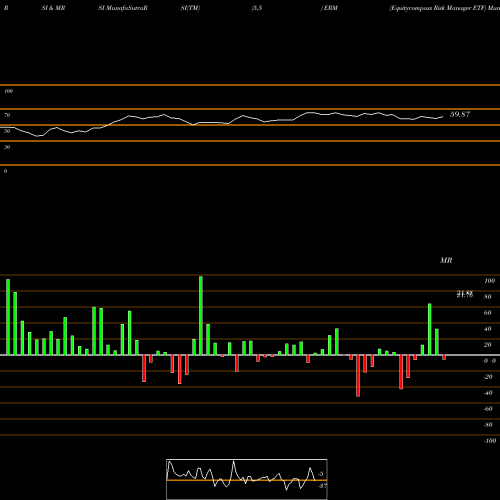Click the RSI axis label 50
Screen dimensions: 500x500
(7, 131)
